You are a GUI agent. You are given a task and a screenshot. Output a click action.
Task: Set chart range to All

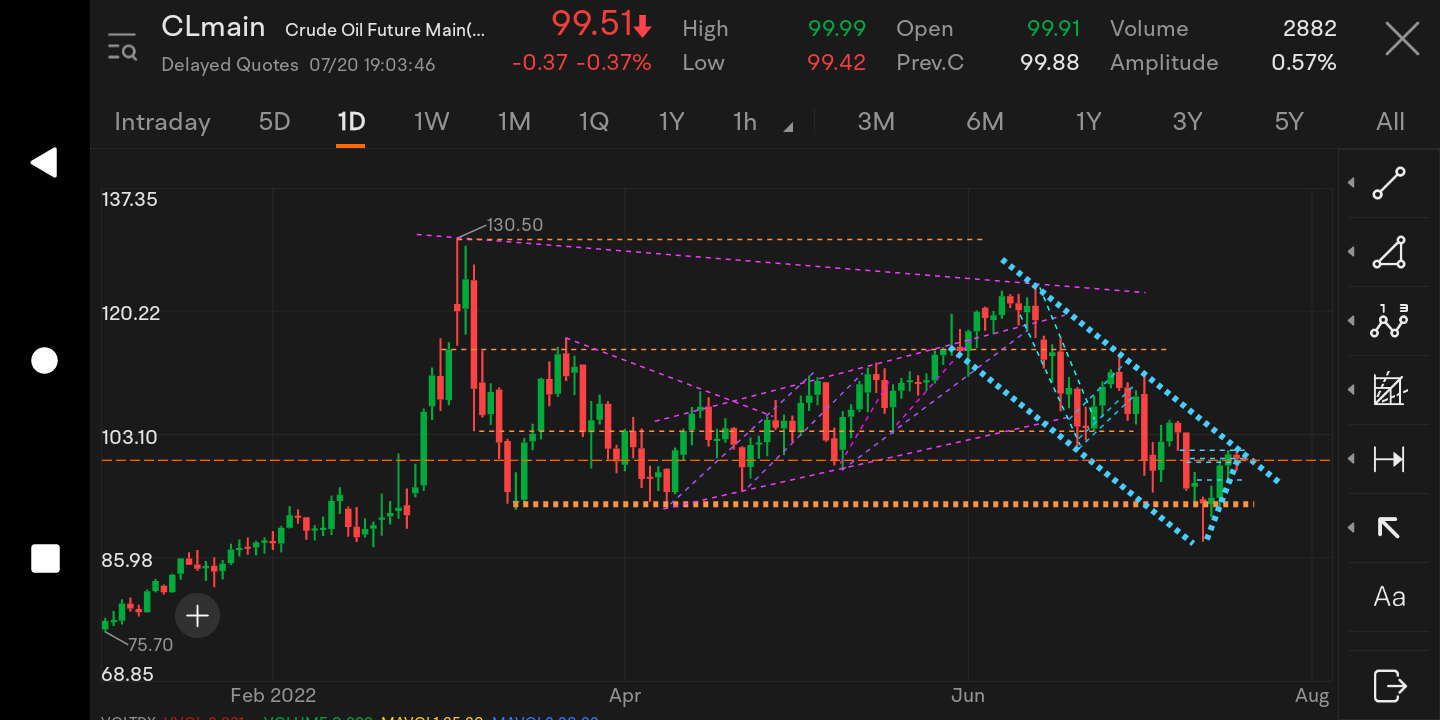[x=1390, y=122]
